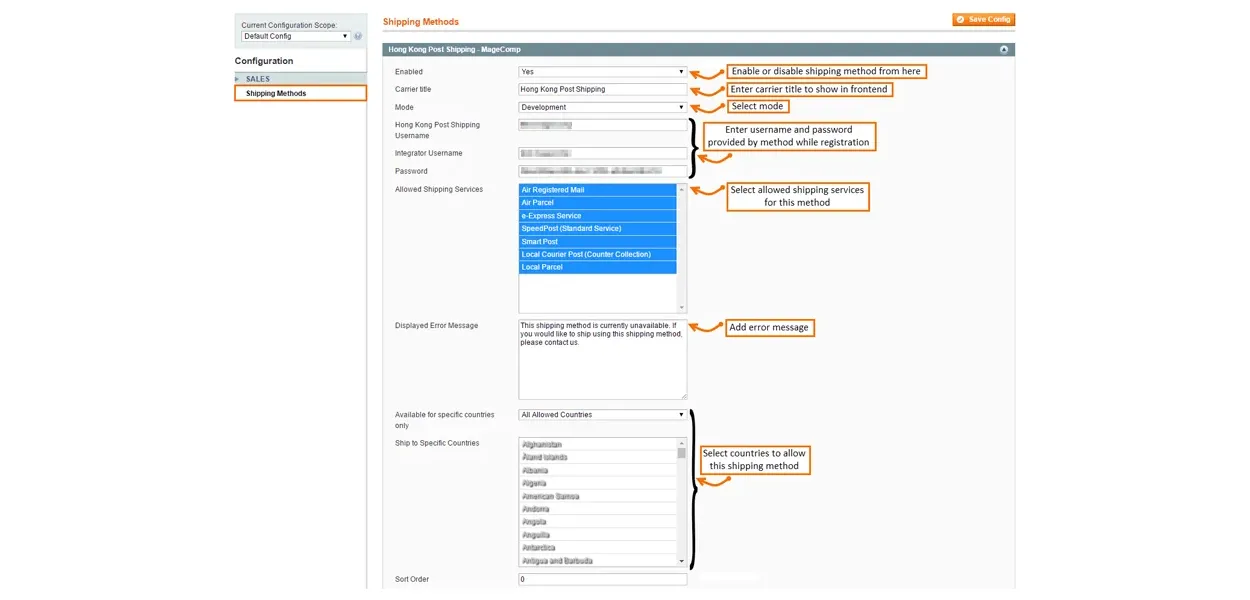Select e-Express Service in the list
Screen dimensions: 1250x600
coord(597,216)
